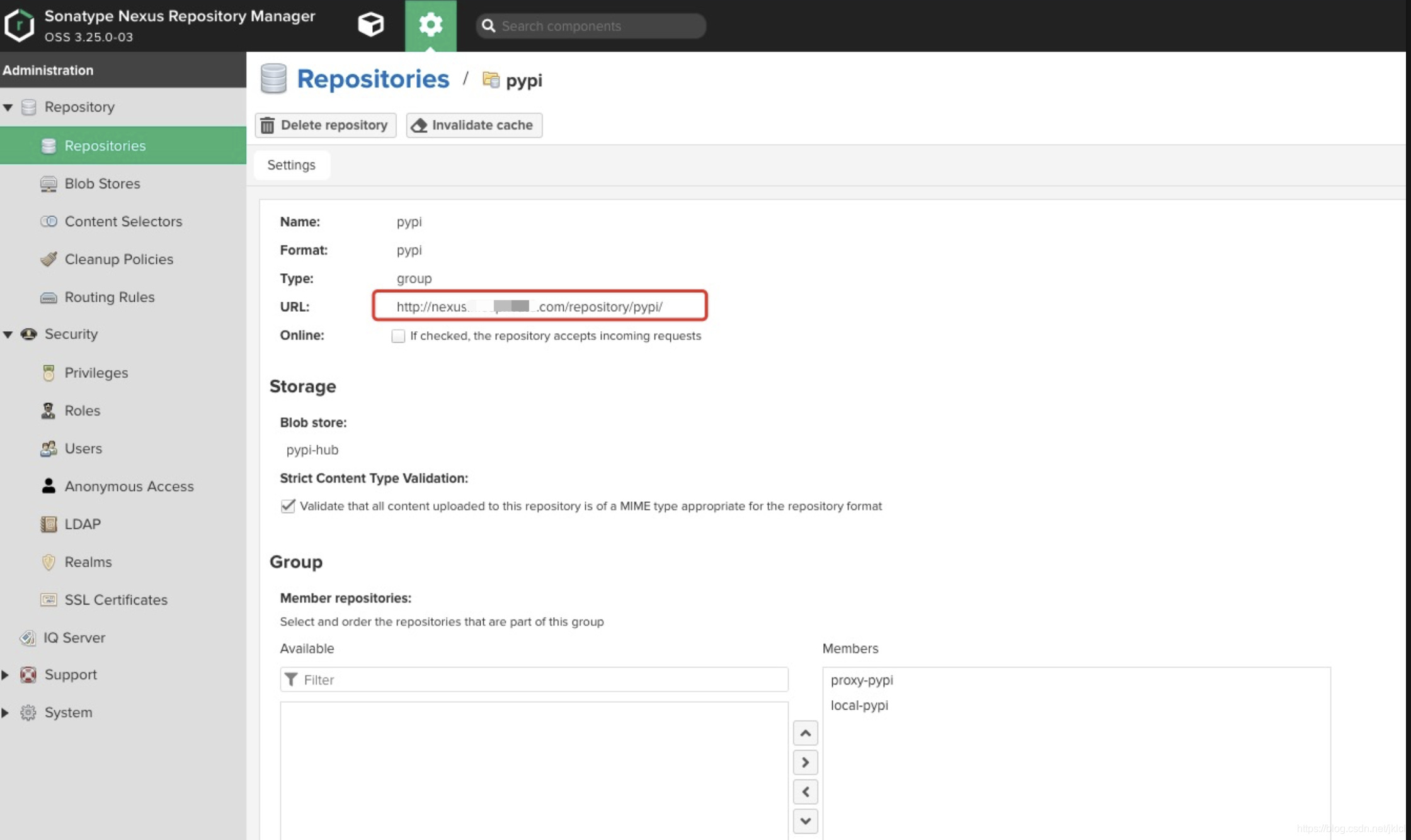Uncheck Strict Content Type Validation checkbox
This screenshot has width=1411, height=840.
click(x=288, y=506)
